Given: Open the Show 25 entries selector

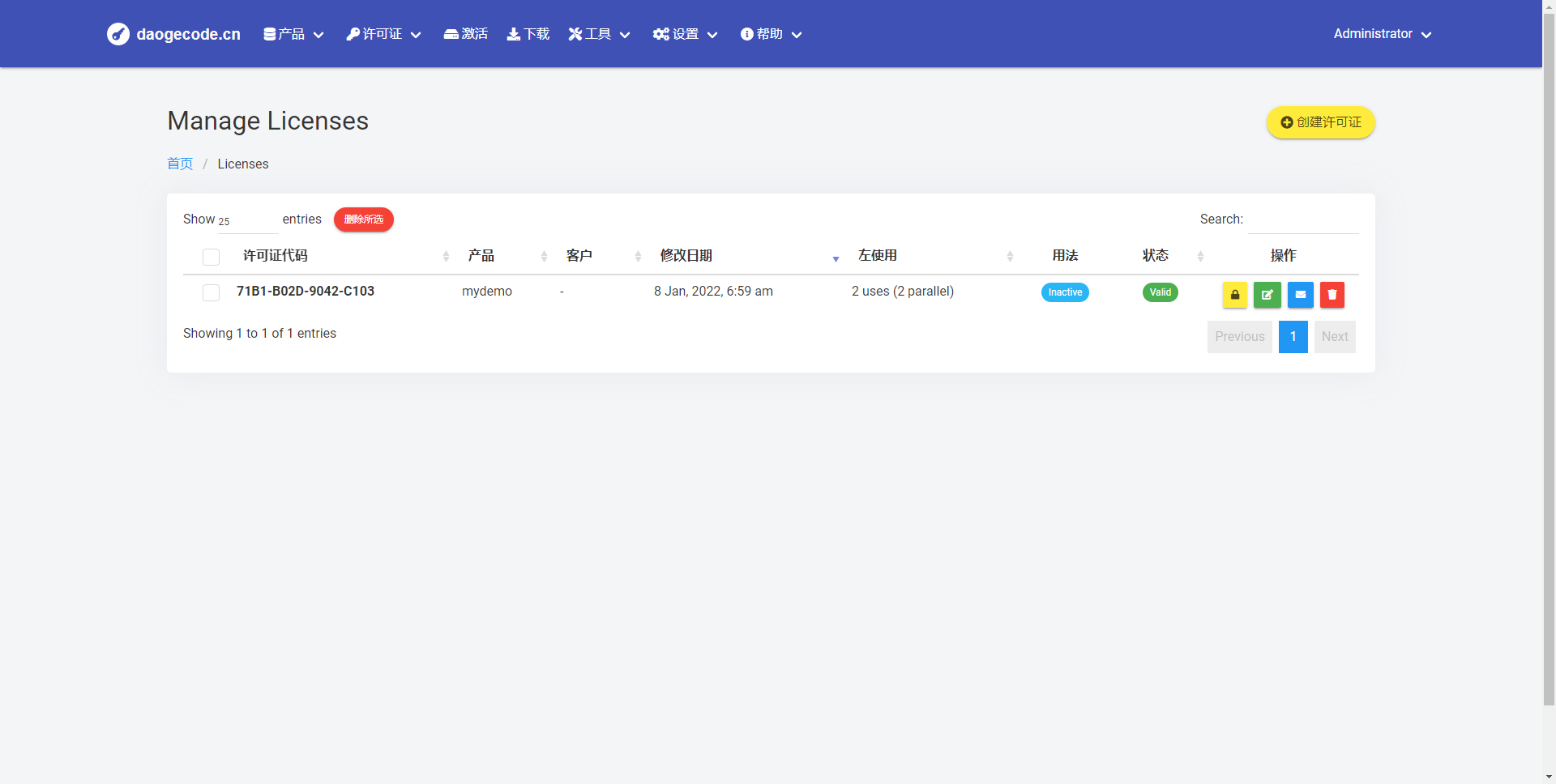Looking at the screenshot, I should coord(247,220).
